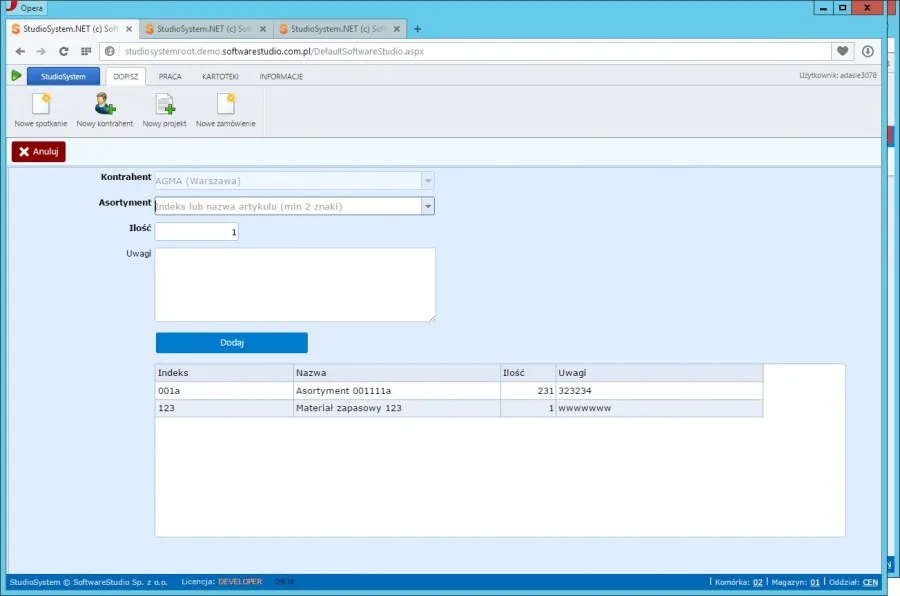The width and height of the screenshot is (900, 596).
Task: Cancel with the Anuluj button
Action: tap(38, 152)
